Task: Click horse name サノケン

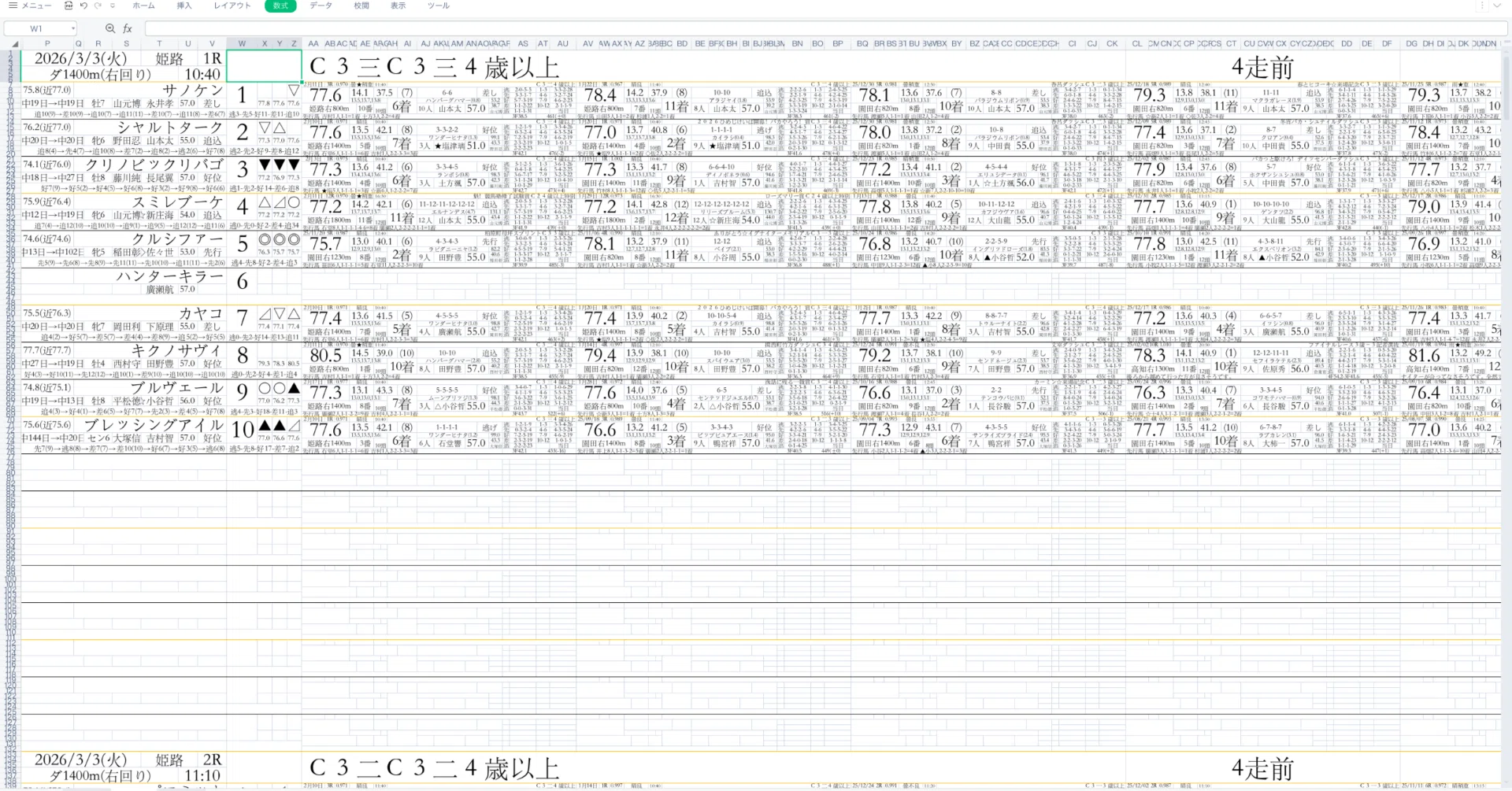Action: click(x=193, y=91)
